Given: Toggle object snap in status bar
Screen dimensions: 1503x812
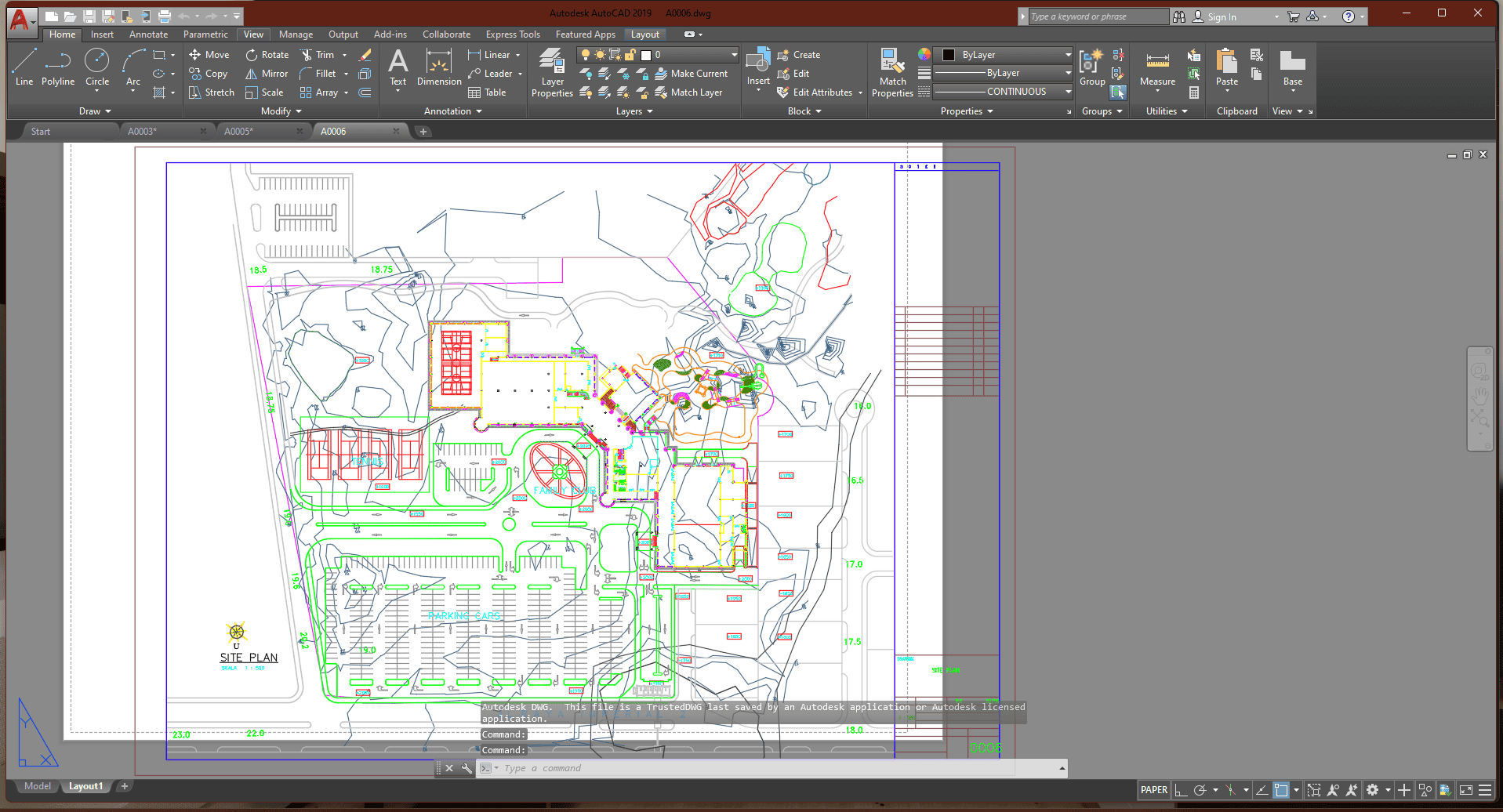Looking at the screenshot, I should click(x=1281, y=790).
